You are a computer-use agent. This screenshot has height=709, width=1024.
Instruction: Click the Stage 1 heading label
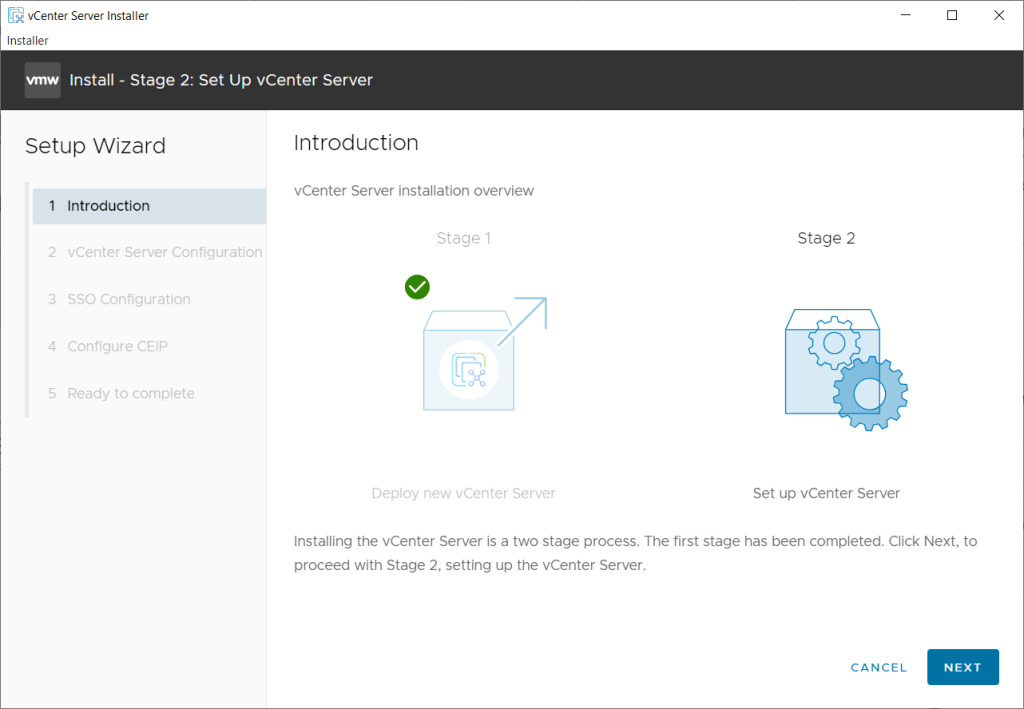tap(463, 238)
